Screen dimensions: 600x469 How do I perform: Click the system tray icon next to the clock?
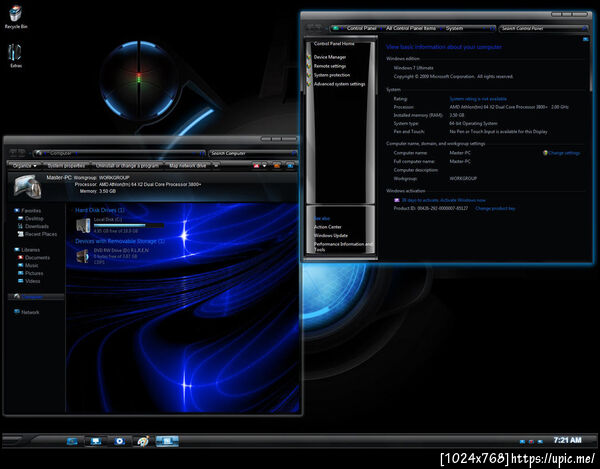[x=540, y=441]
